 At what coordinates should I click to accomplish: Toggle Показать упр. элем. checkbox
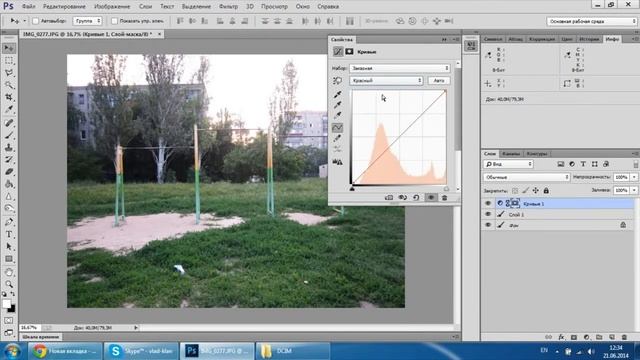pos(114,21)
